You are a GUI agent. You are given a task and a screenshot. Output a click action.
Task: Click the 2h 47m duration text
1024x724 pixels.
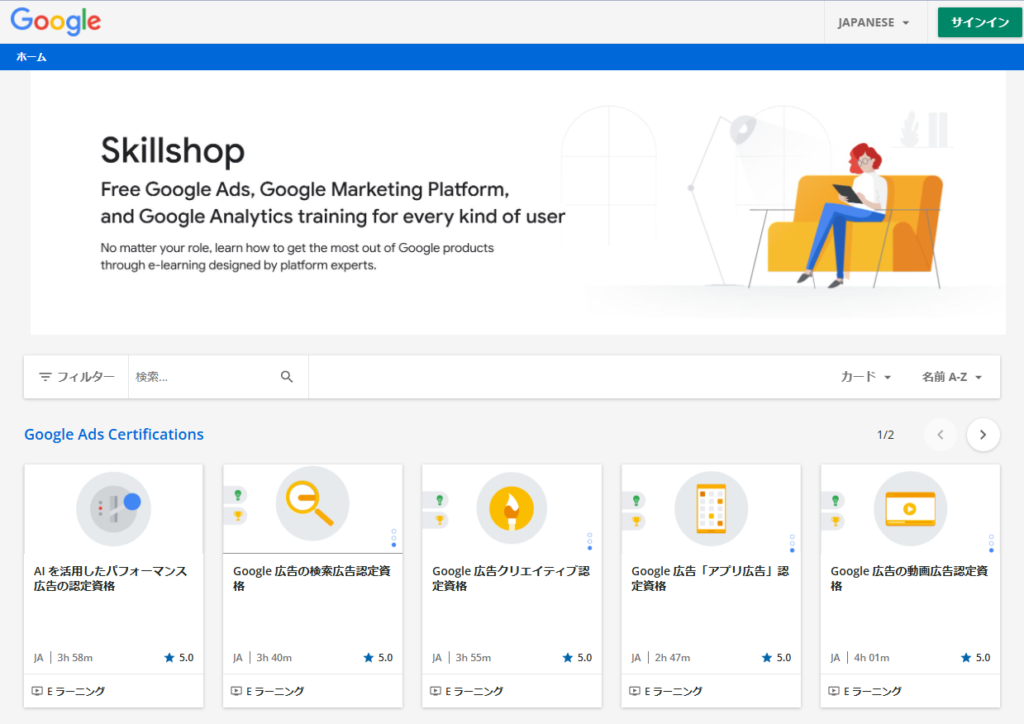tap(673, 657)
